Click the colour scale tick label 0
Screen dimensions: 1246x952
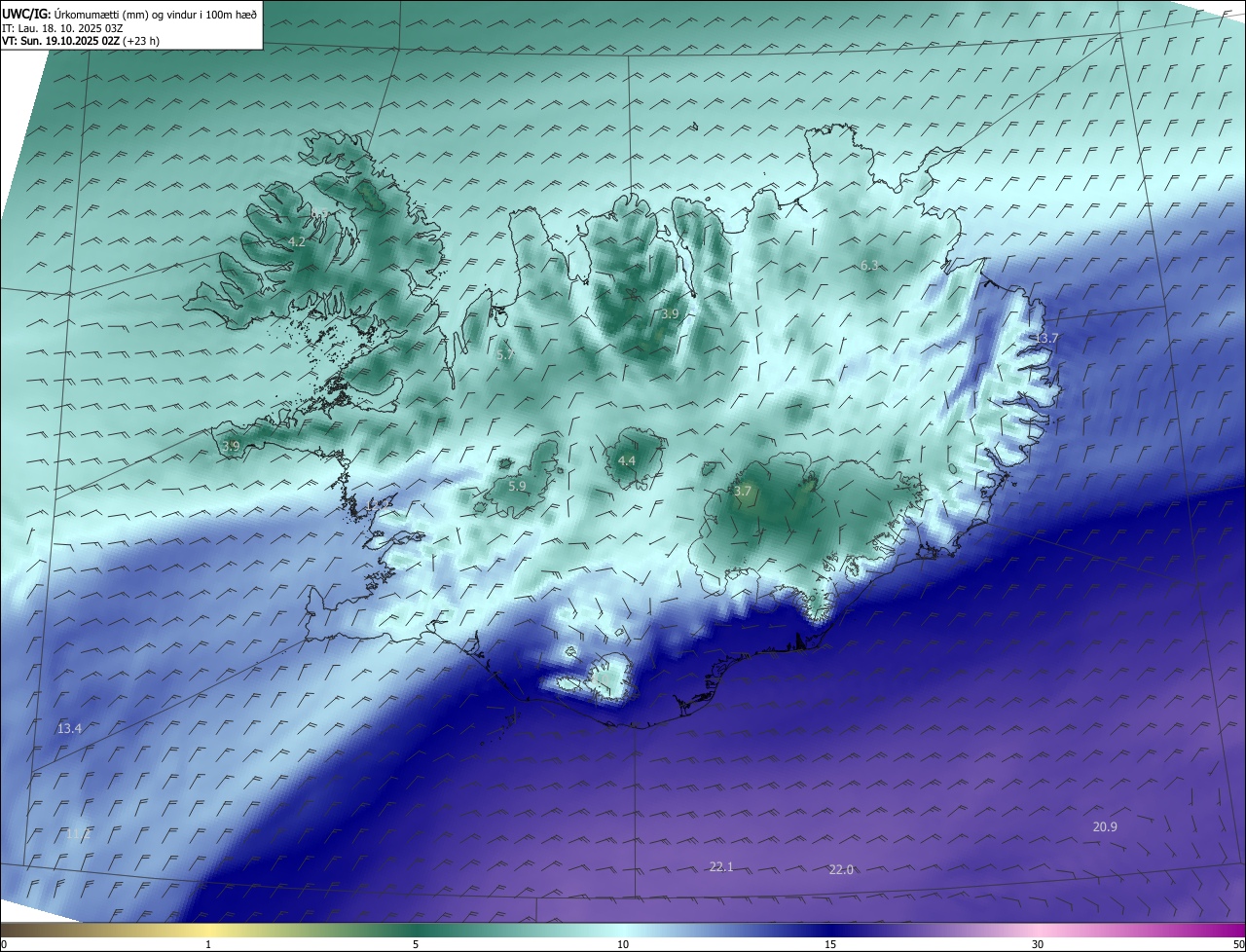click(4, 944)
